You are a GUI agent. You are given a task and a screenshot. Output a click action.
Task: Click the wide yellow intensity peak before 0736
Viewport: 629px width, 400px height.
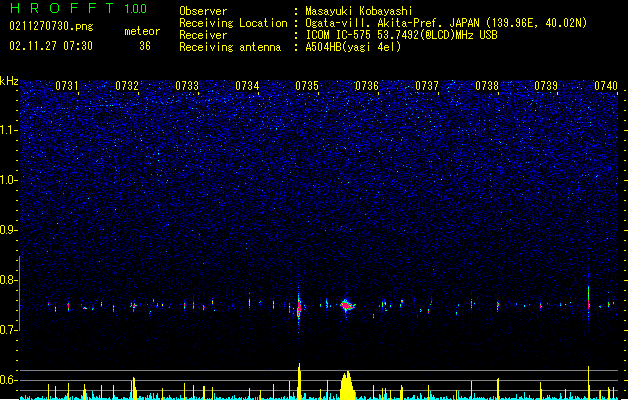[x=347, y=385]
